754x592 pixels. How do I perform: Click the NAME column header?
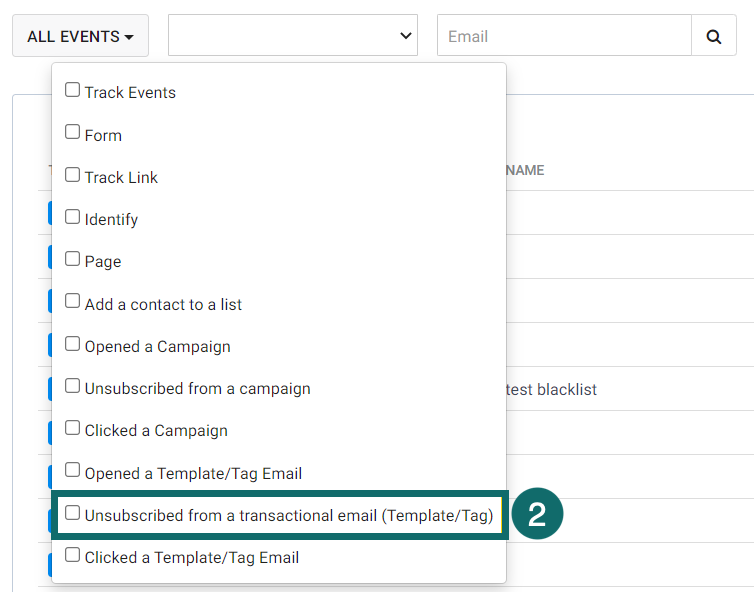pos(525,171)
